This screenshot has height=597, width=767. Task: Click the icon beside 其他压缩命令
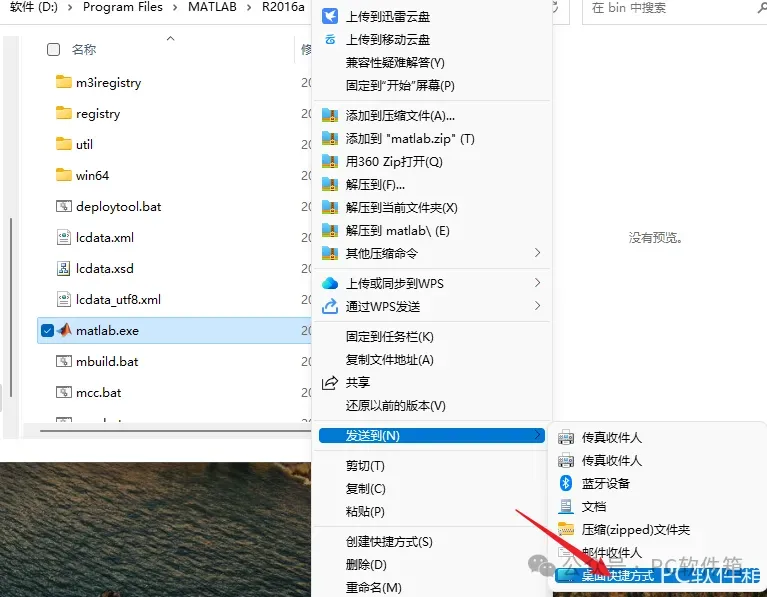330,253
